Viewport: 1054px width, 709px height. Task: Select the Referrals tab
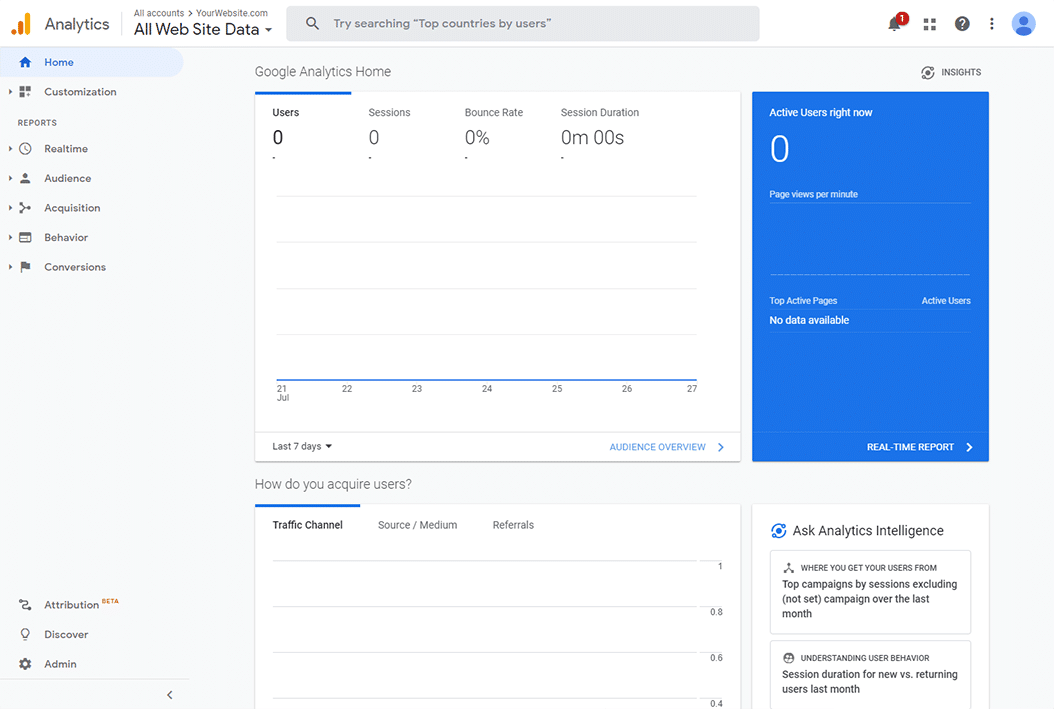click(x=513, y=524)
